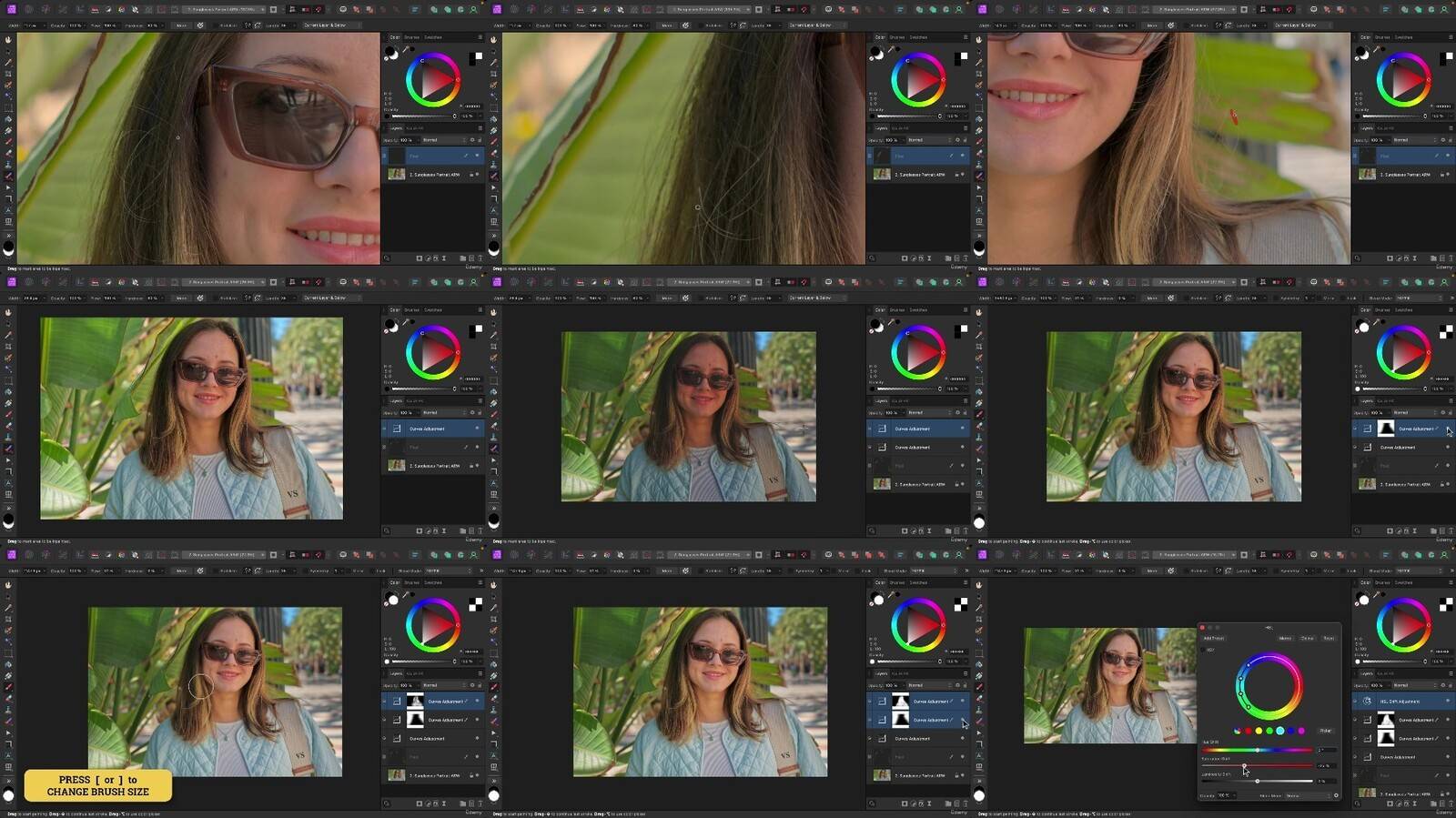Toggle the HSV checkbox in the HSL dialog
The height and width of the screenshot is (818, 1456).
click(1202, 650)
